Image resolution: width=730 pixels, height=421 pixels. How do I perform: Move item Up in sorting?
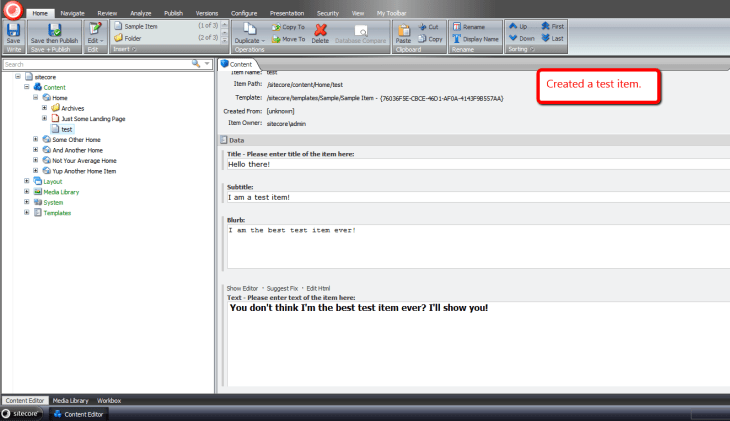518,27
